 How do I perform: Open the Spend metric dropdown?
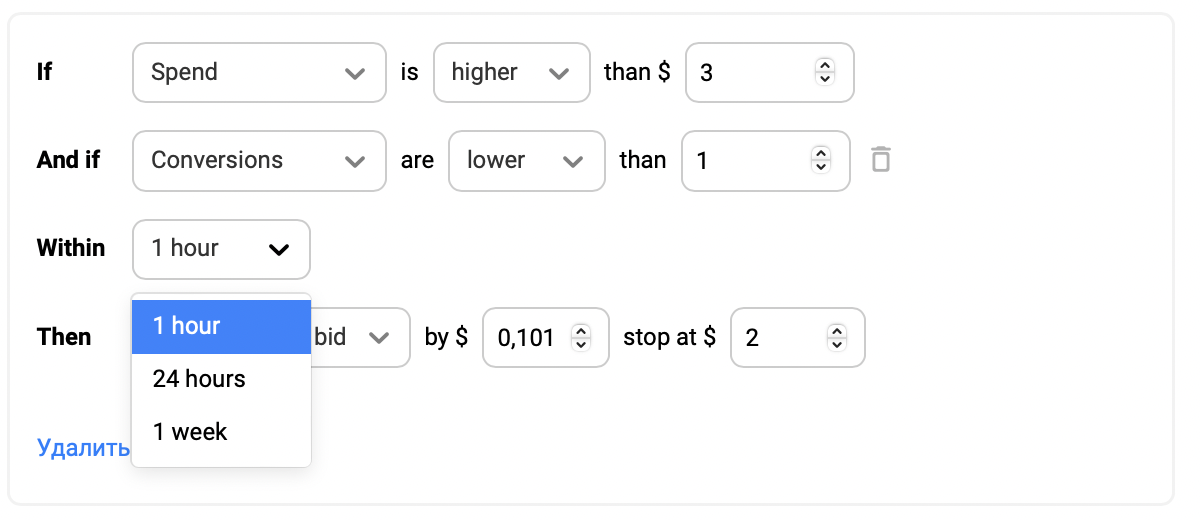click(x=259, y=72)
